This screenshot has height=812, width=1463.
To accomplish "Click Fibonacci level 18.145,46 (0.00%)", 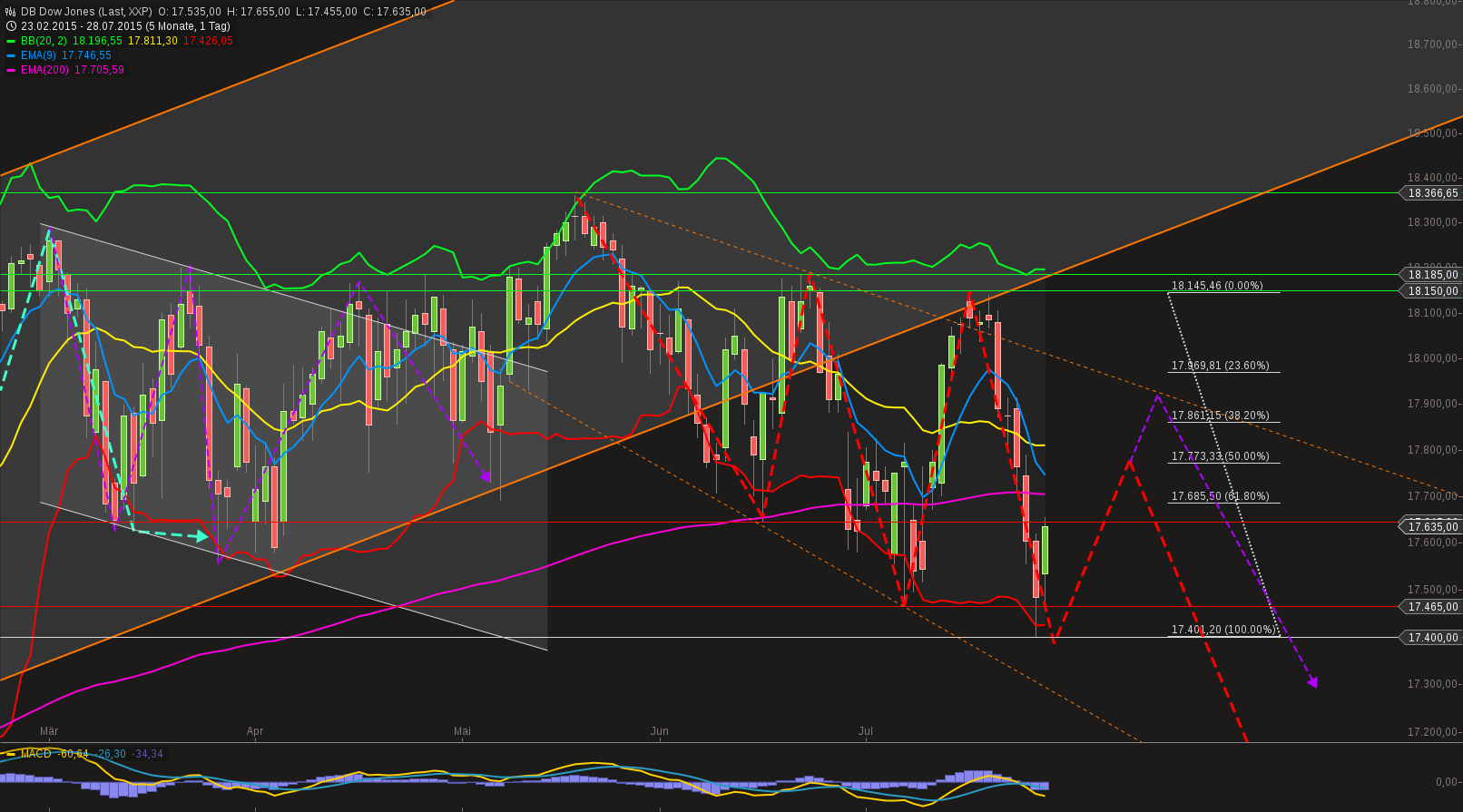I will coord(1217,286).
